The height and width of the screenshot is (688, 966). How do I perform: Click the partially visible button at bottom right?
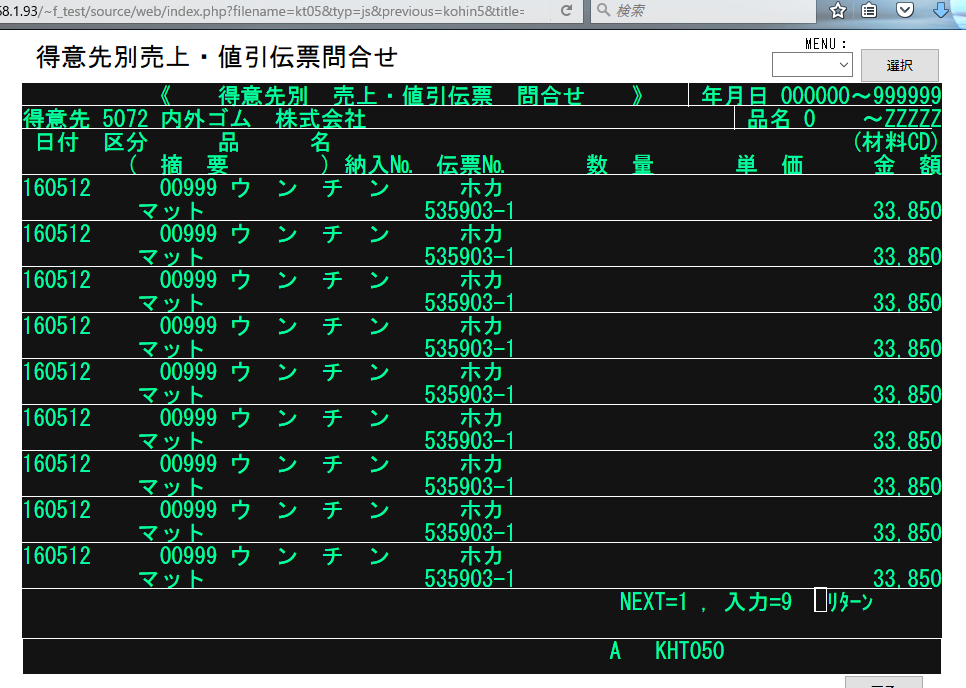point(884,682)
